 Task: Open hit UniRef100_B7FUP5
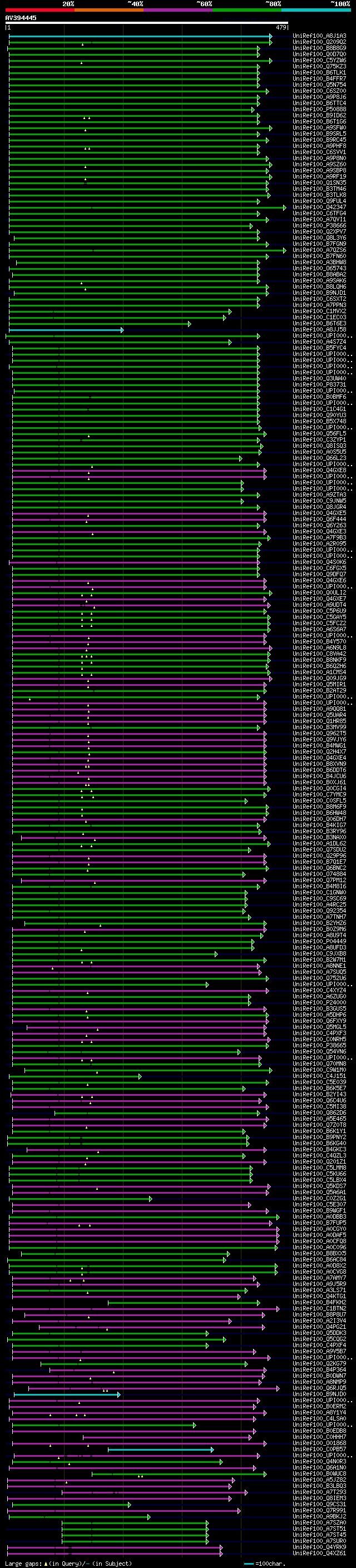319,1222
